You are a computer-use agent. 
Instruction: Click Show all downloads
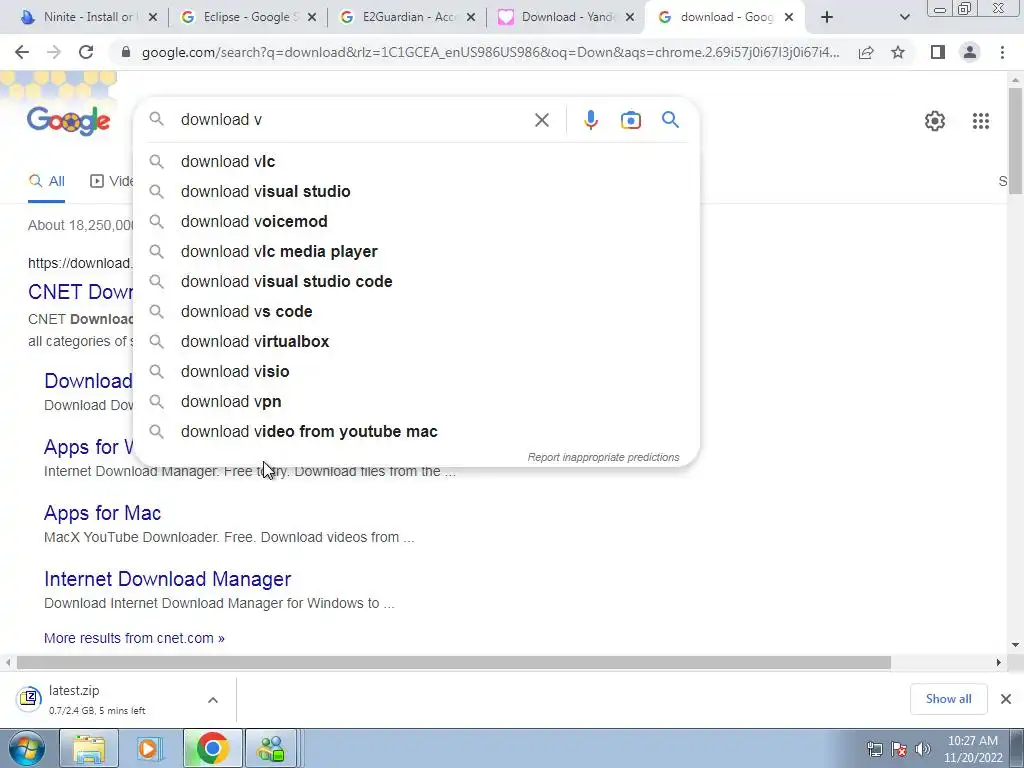(x=948, y=699)
